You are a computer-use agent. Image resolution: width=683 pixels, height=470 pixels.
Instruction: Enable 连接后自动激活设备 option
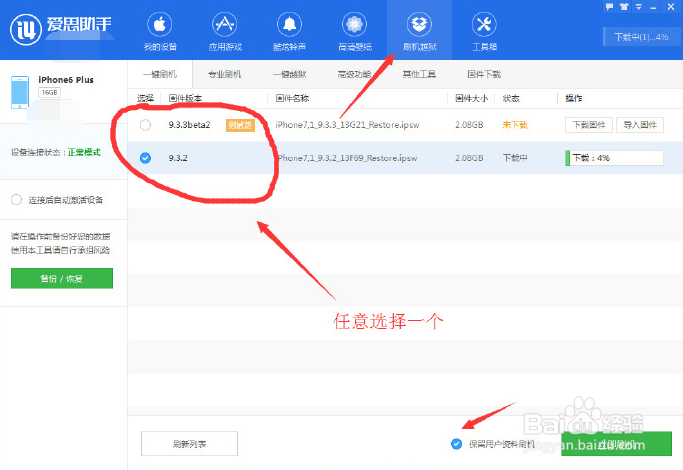(x=17, y=200)
